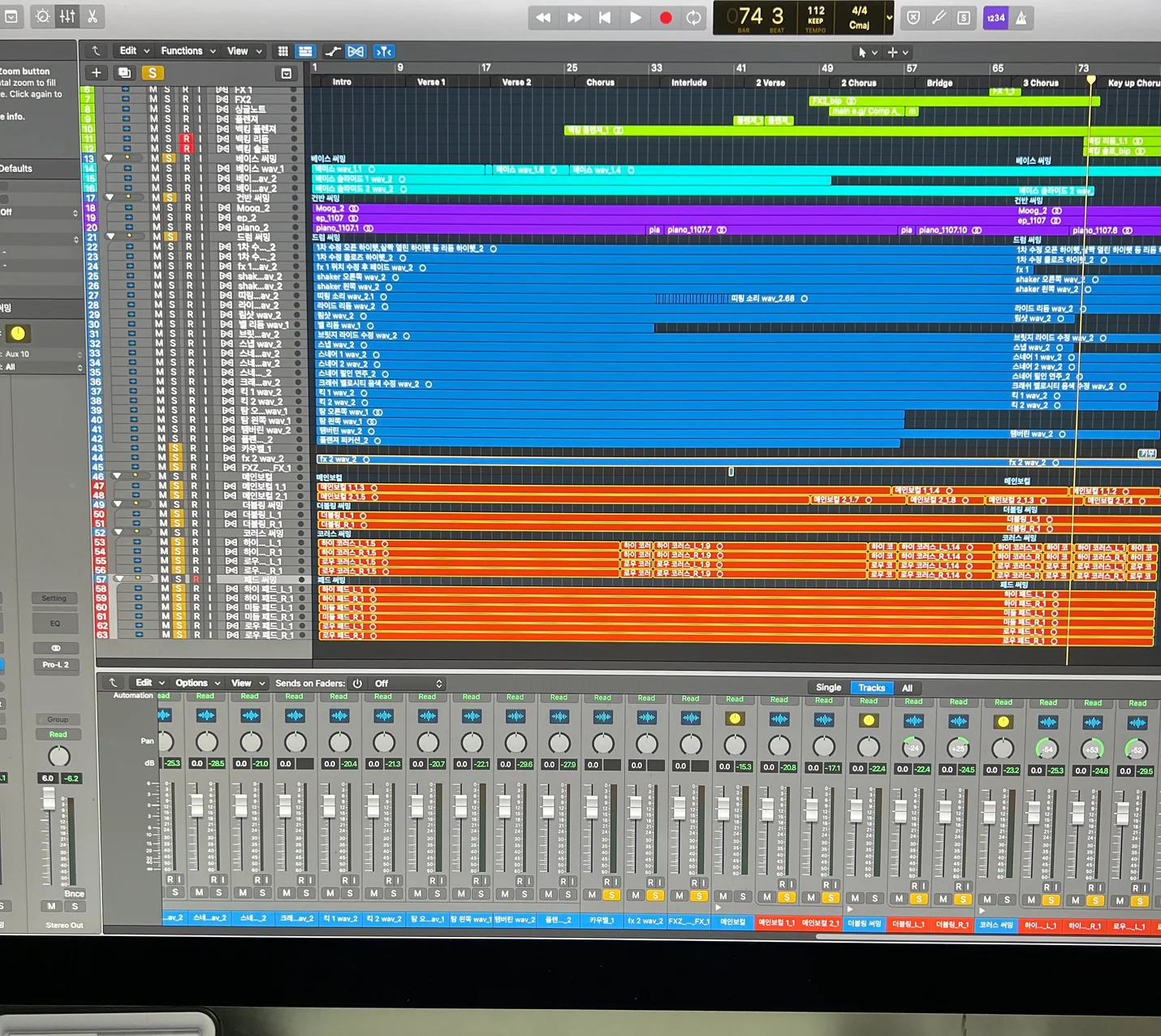Select the highlighted list view icon
The height and width of the screenshot is (1036, 1161).
[305, 51]
